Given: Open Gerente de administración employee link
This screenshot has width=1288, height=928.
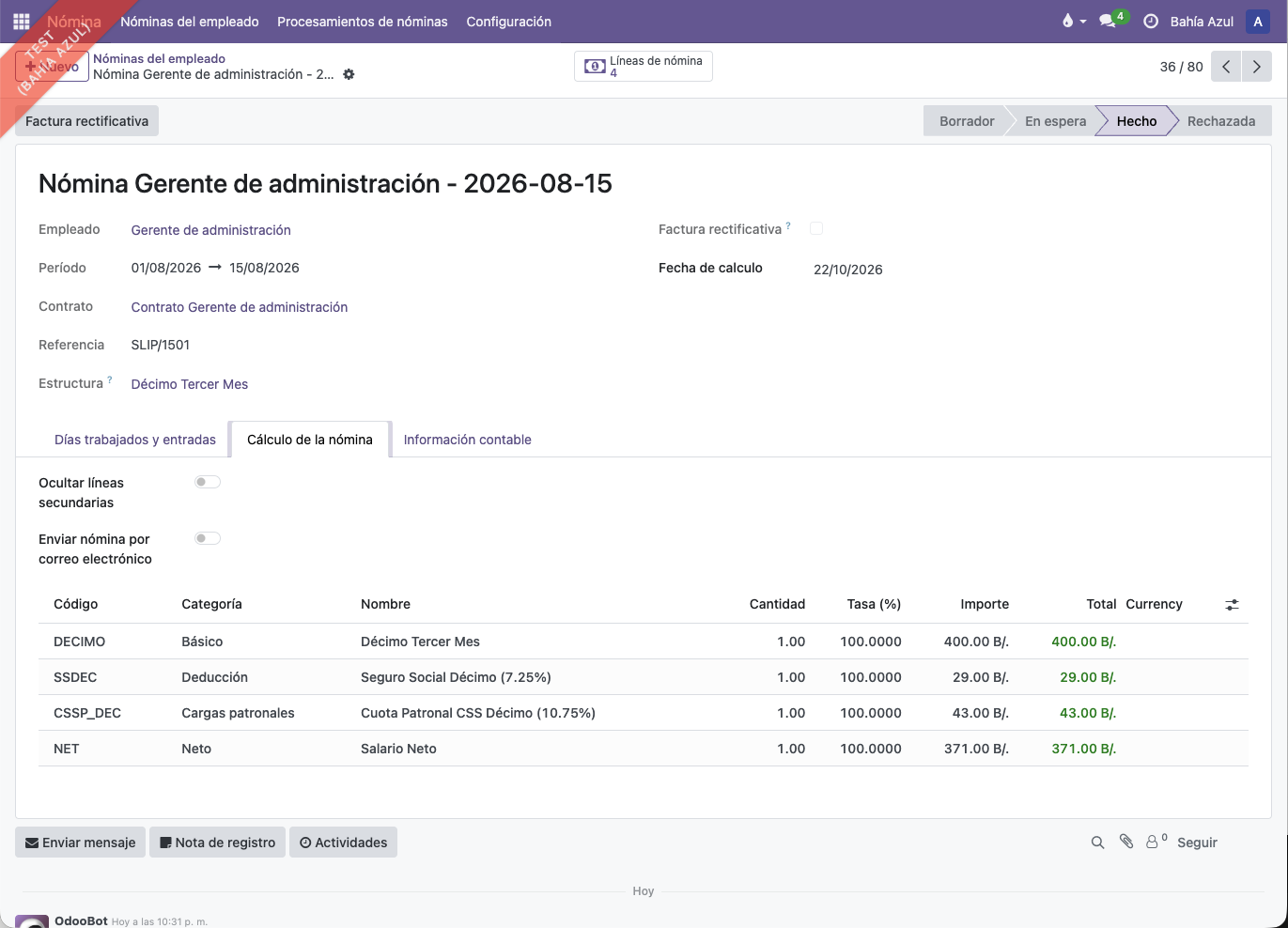Looking at the screenshot, I should (211, 230).
